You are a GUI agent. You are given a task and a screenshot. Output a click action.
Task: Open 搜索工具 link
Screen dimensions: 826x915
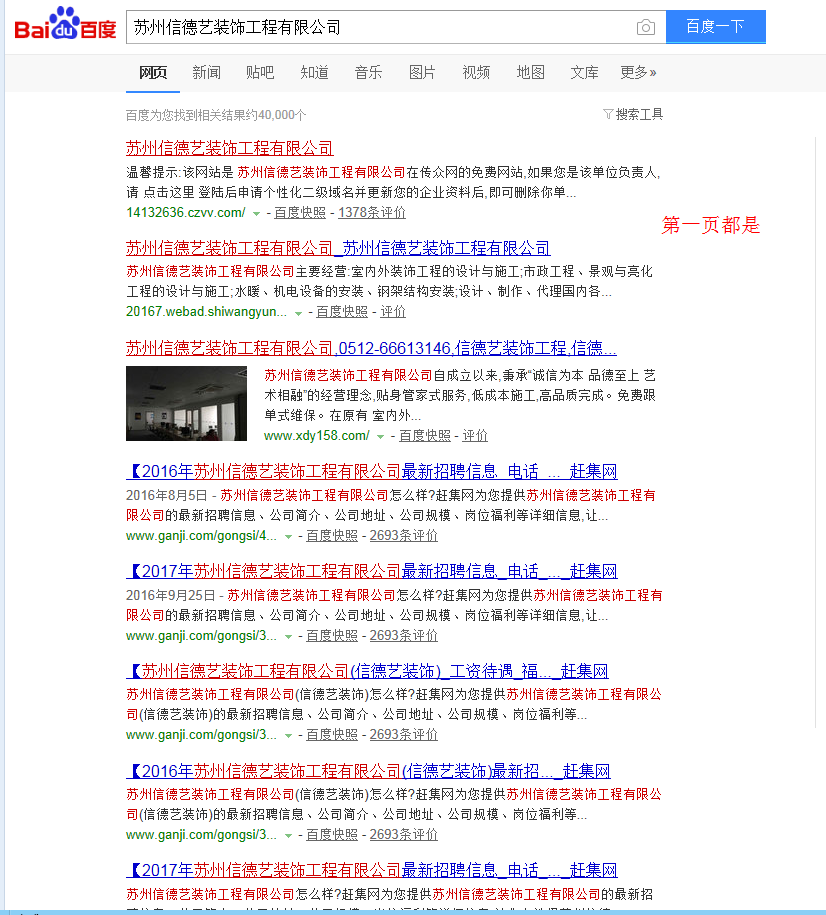pyautogui.click(x=639, y=114)
